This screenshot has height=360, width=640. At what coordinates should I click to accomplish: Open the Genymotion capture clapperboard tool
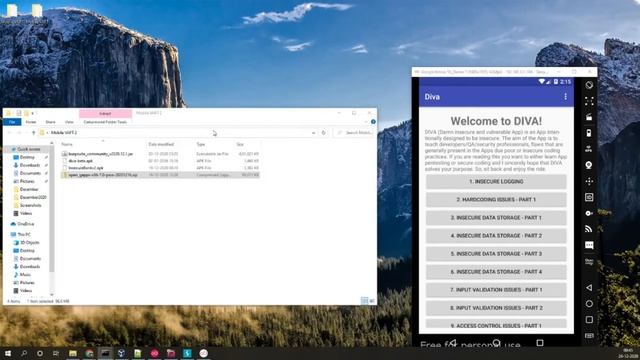(x=589, y=117)
